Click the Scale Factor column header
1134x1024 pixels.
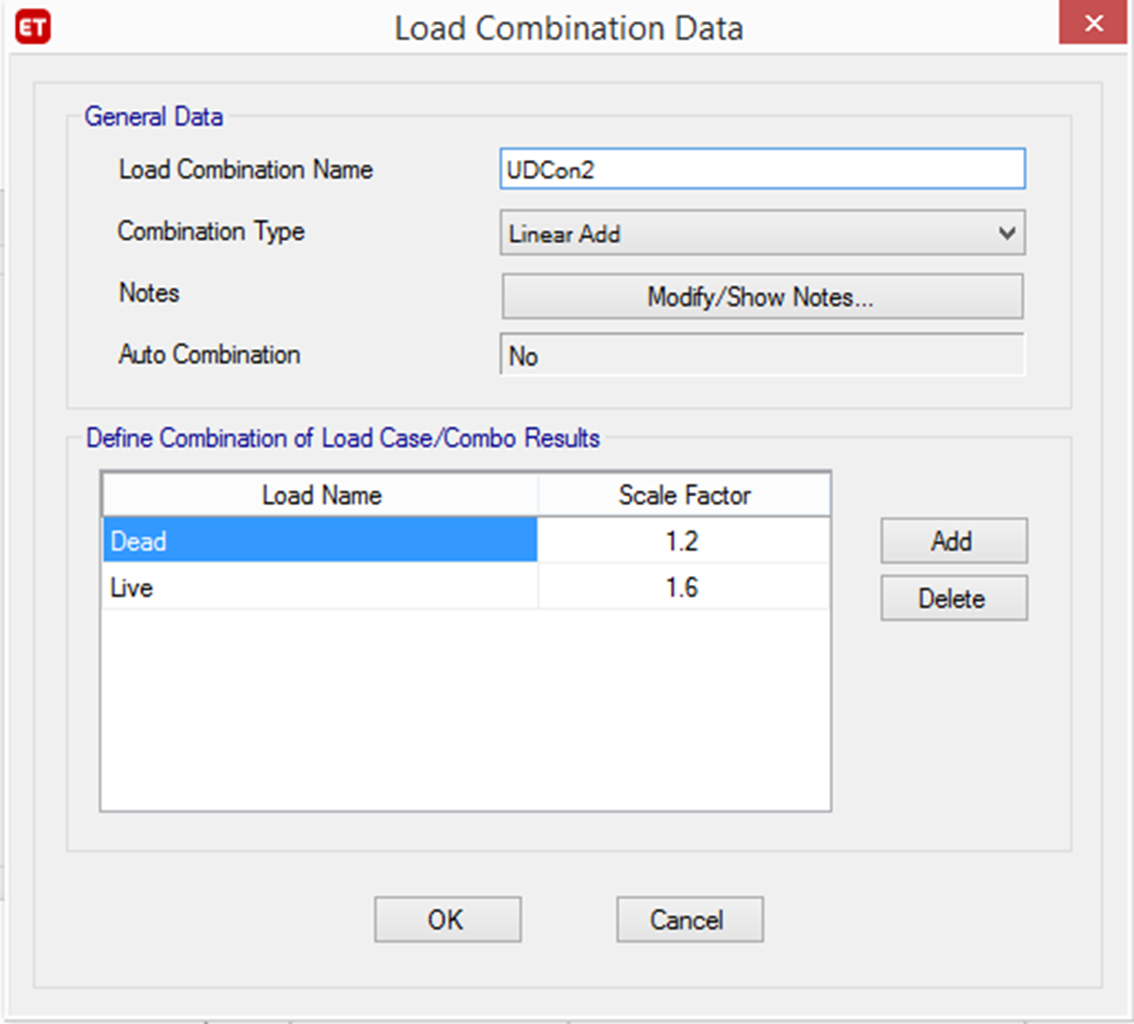tap(684, 495)
